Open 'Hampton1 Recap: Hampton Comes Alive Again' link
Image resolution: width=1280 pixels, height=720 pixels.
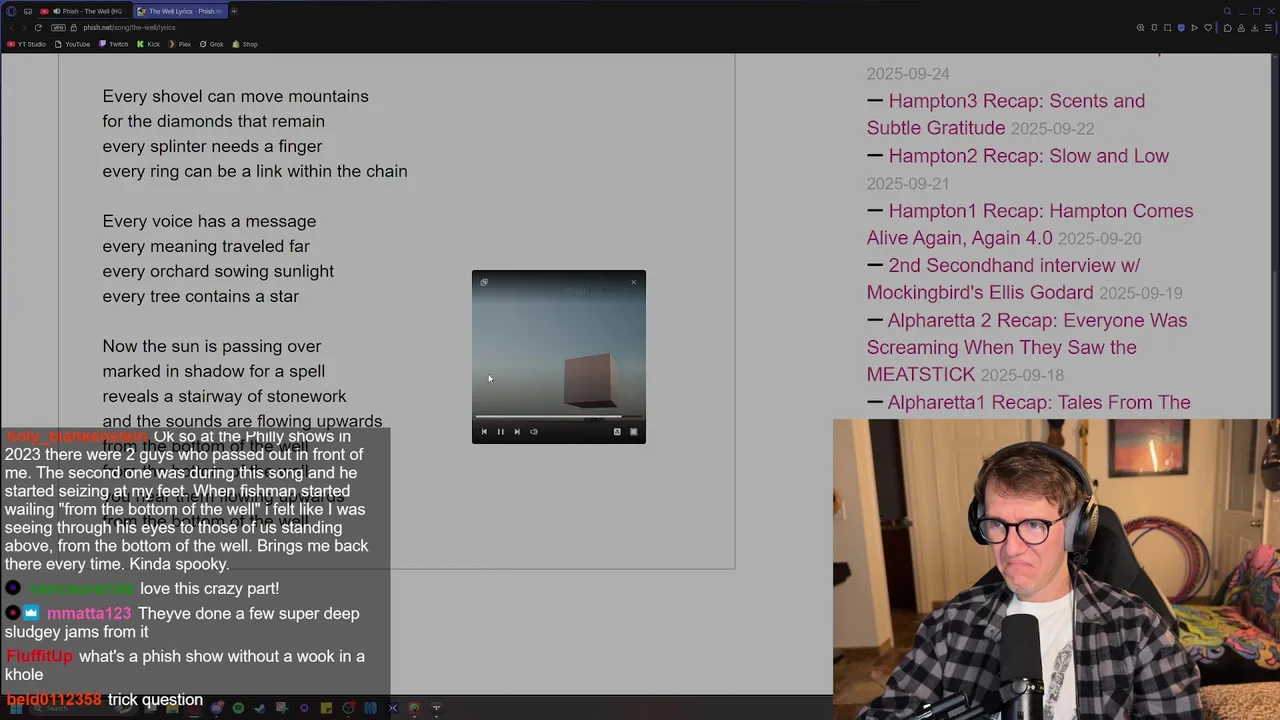(1030, 224)
